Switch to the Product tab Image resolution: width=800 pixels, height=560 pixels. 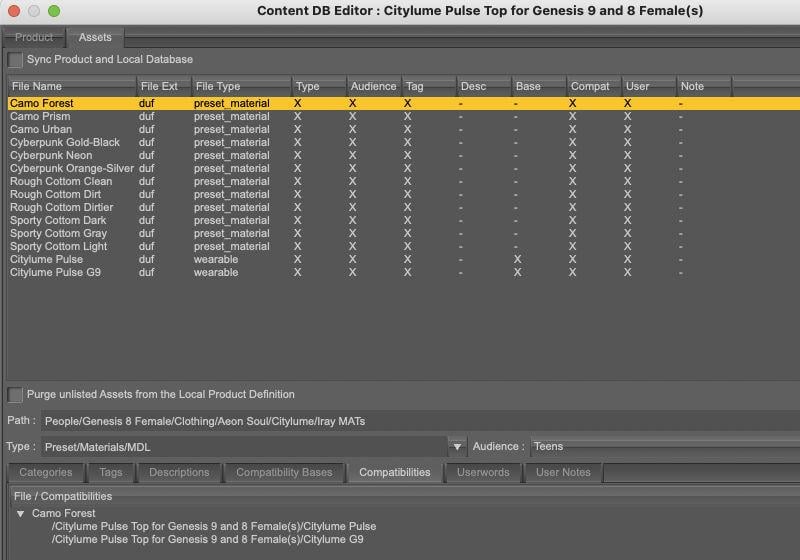[34, 37]
